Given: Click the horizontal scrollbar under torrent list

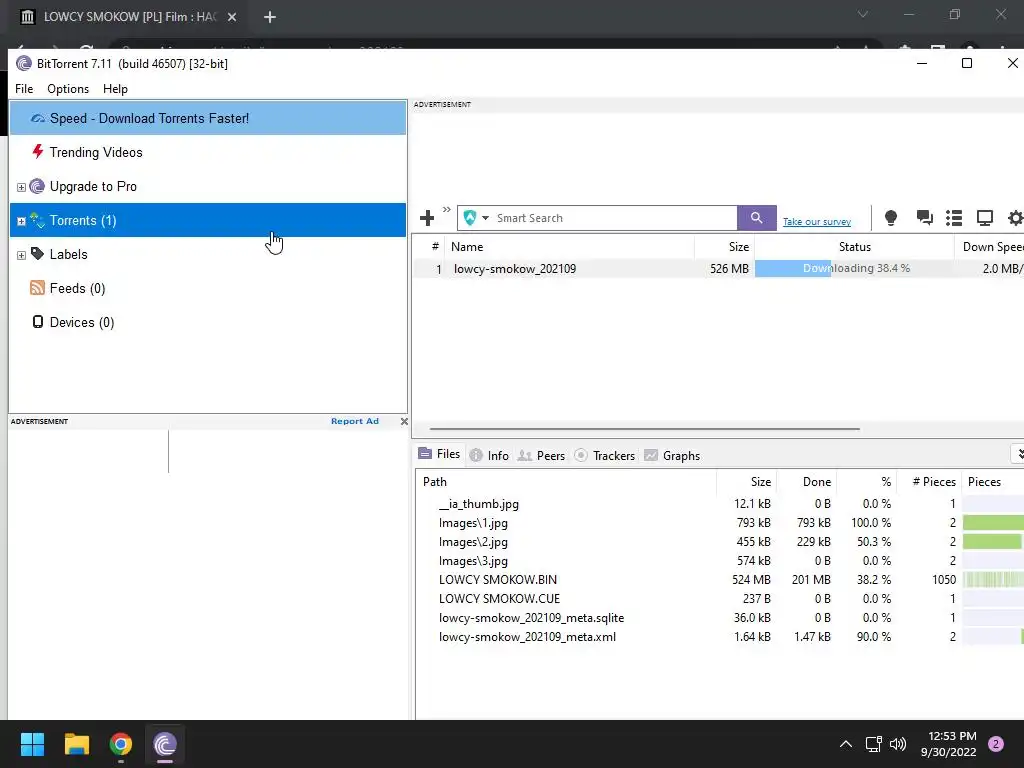Looking at the screenshot, I should [645, 429].
